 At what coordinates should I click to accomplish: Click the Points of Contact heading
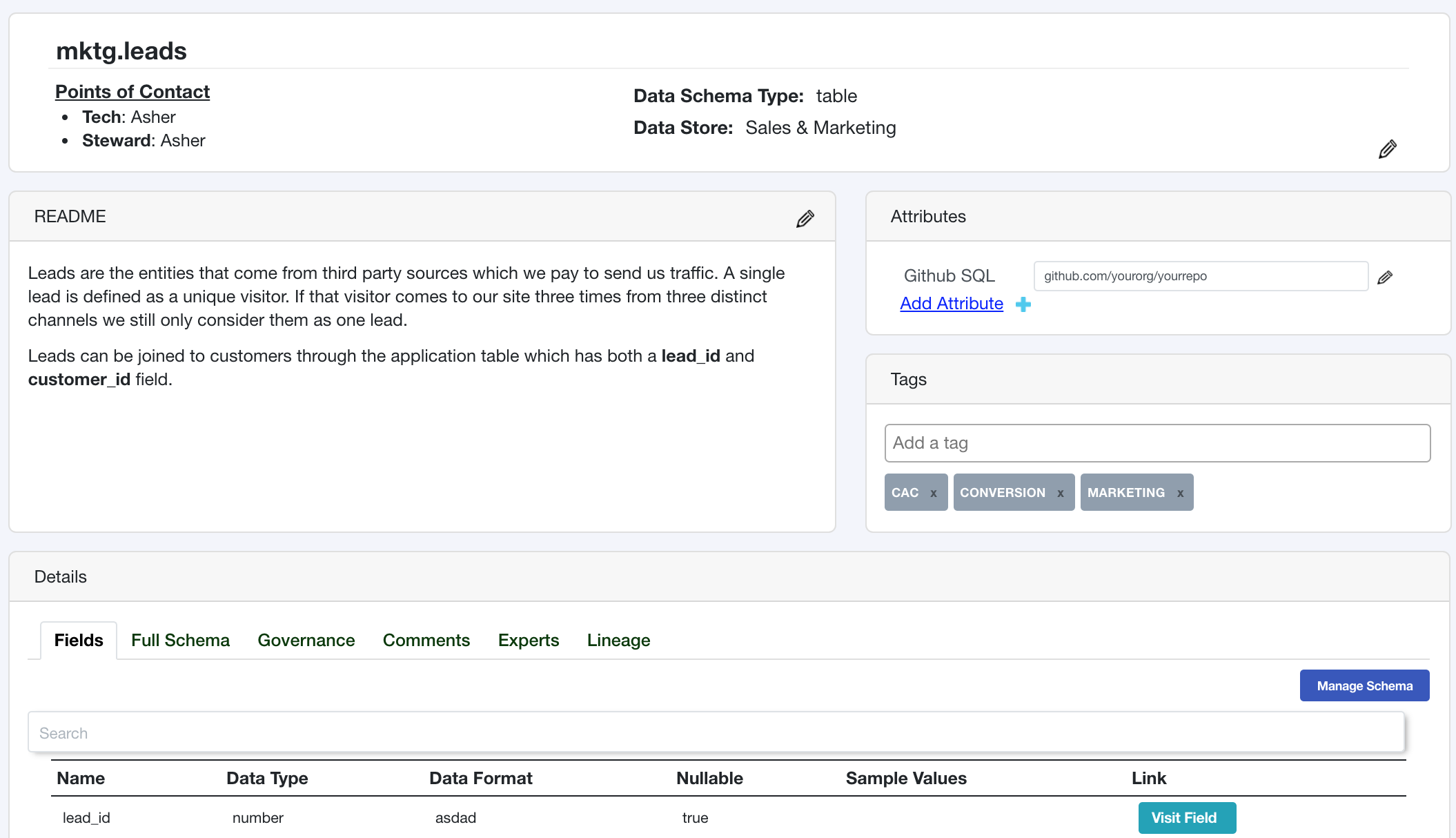132,92
